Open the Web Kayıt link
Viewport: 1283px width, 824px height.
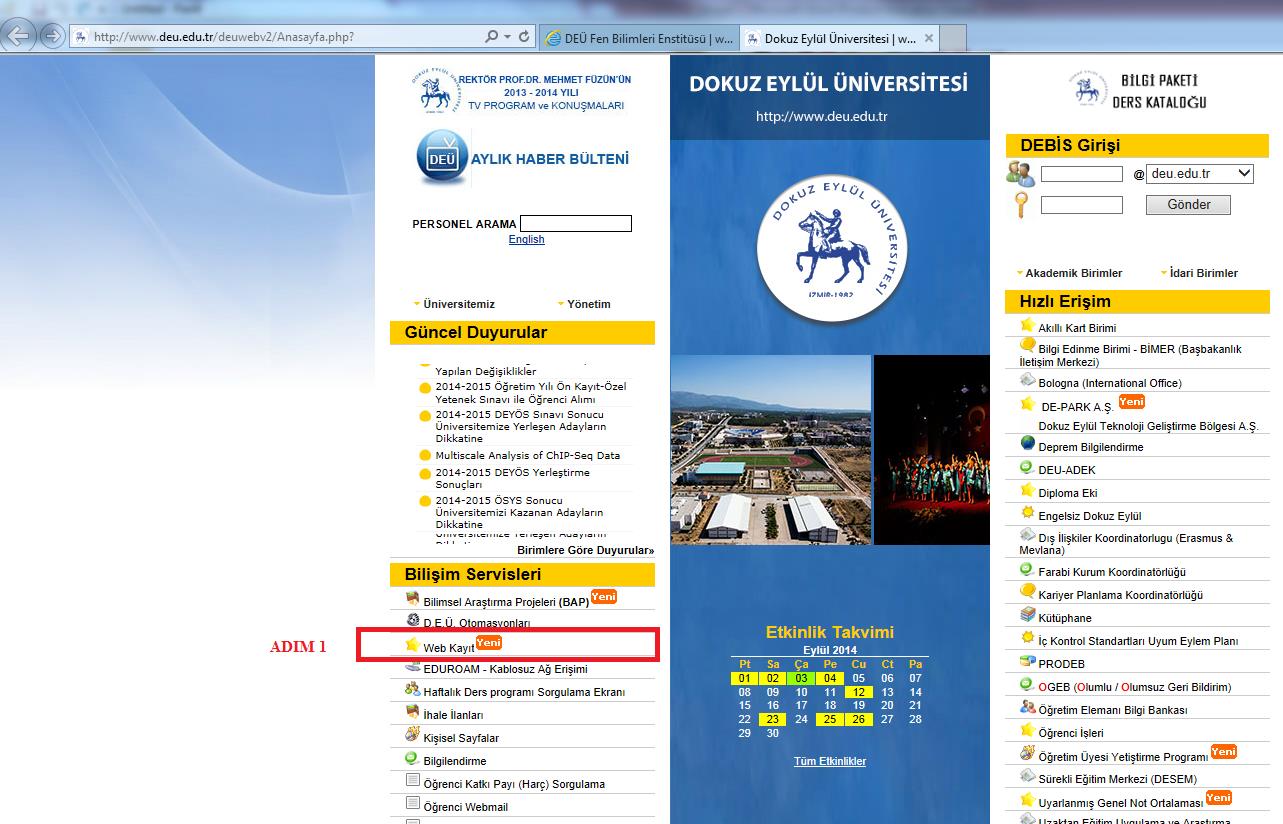click(448, 649)
